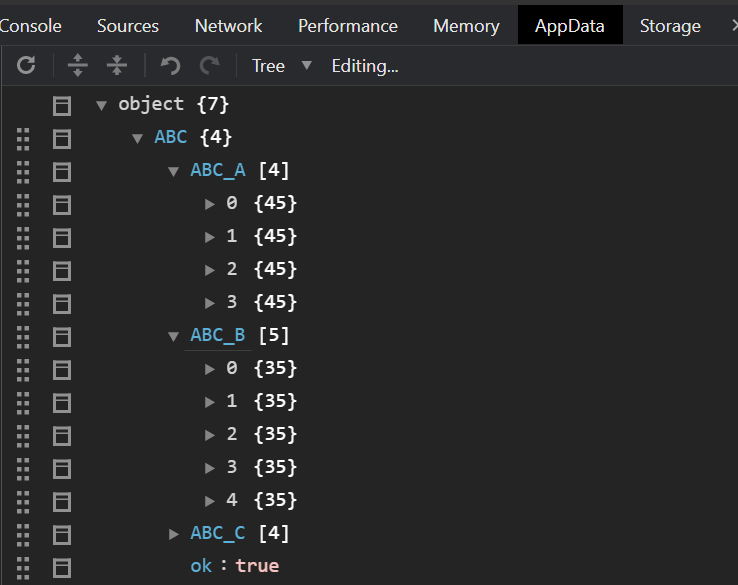Click the drag handle on the ok row

24,567
